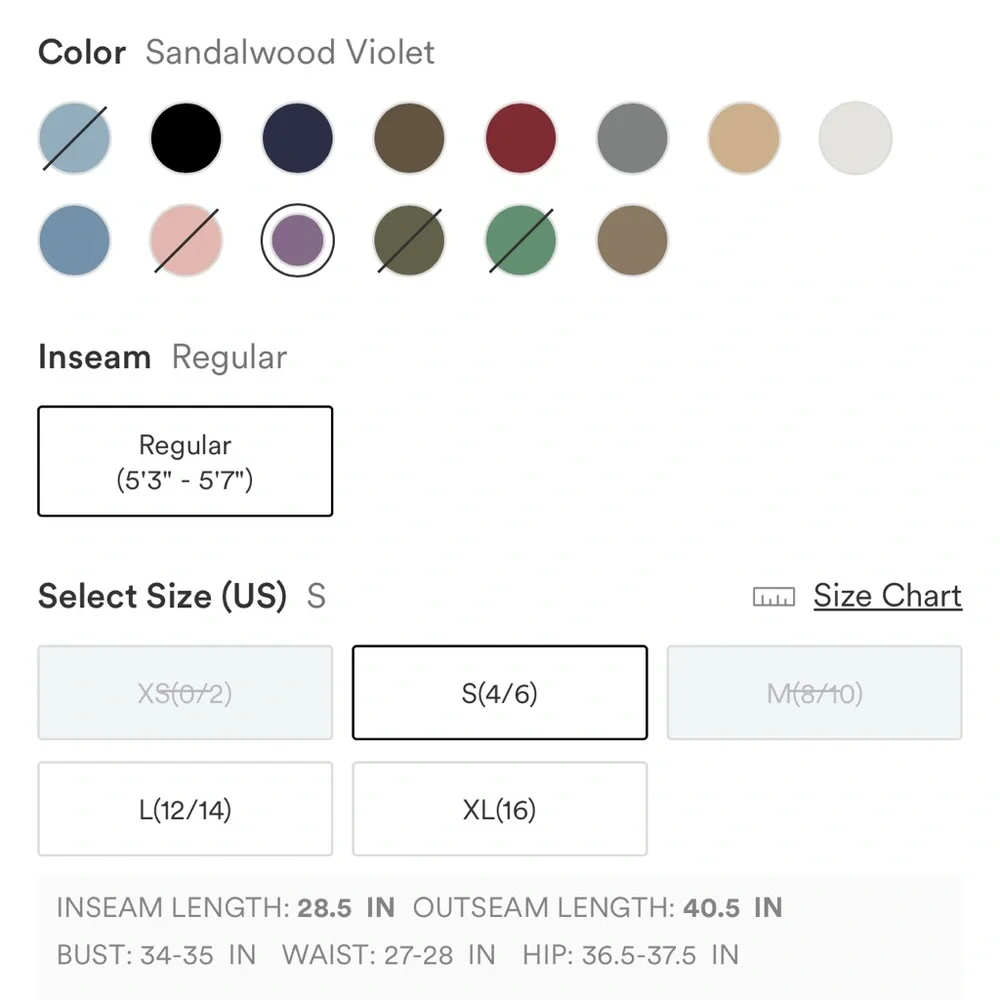1000x1000 pixels.
Task: Select the Sandalwood Violet purple swatch
Action: coord(297,240)
